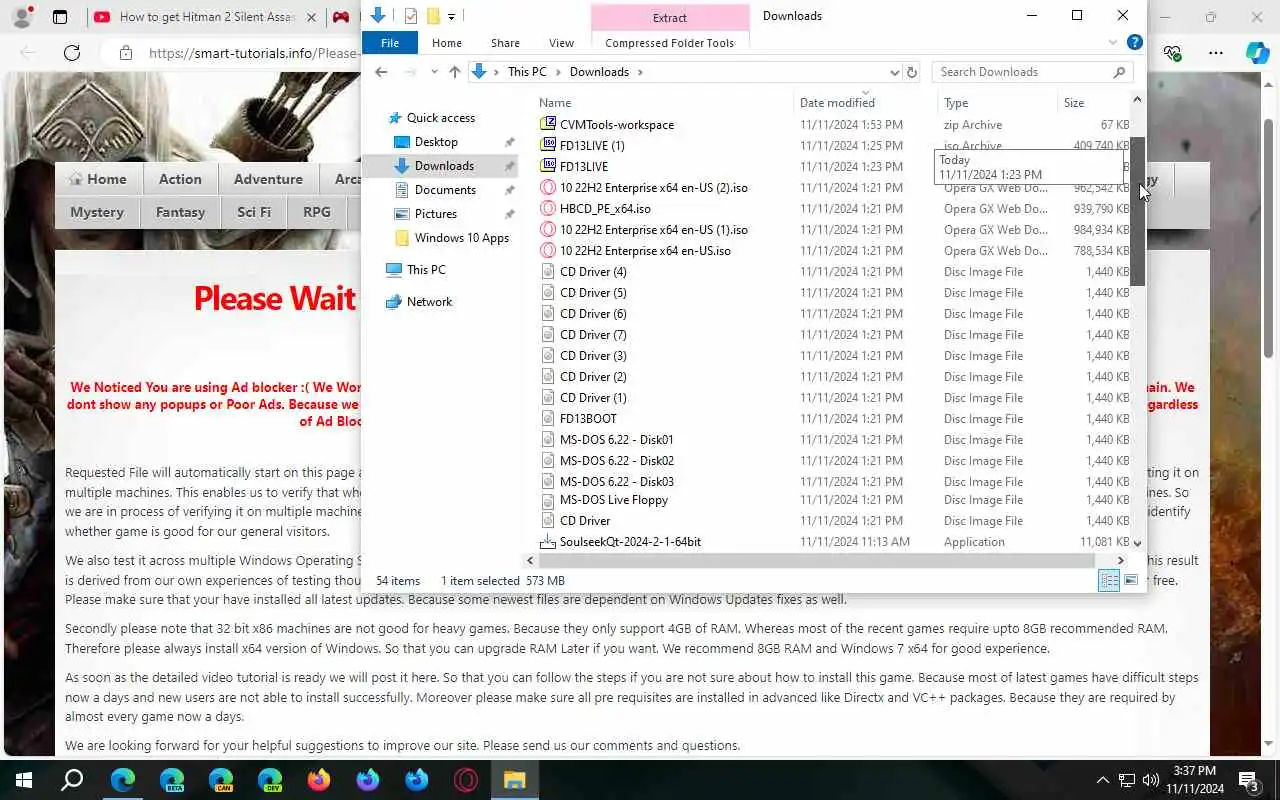The height and width of the screenshot is (800, 1280).
Task: Refresh the Downloads folder view
Action: (x=911, y=72)
